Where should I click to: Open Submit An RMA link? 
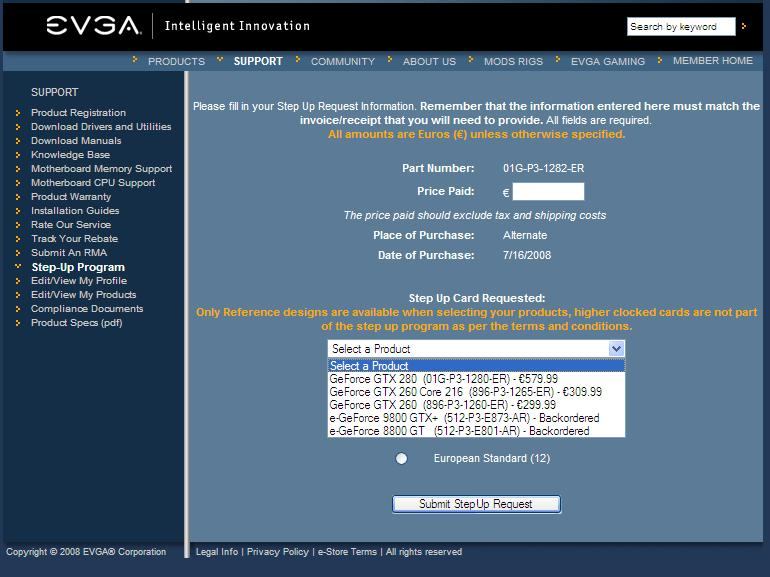69,252
